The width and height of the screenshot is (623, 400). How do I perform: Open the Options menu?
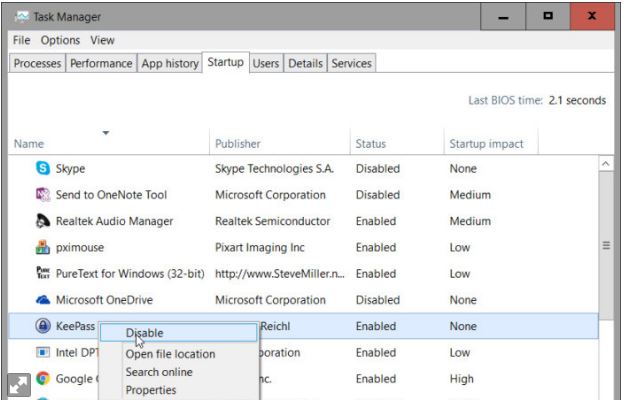pos(60,40)
